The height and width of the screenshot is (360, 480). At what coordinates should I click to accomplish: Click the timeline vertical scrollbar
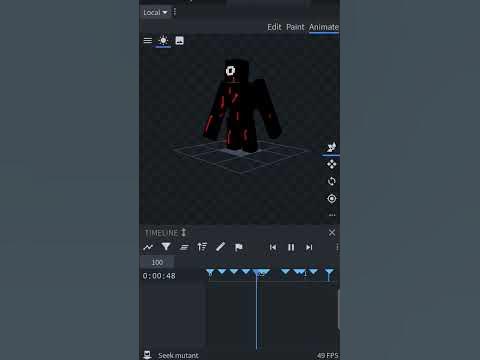click(338, 309)
